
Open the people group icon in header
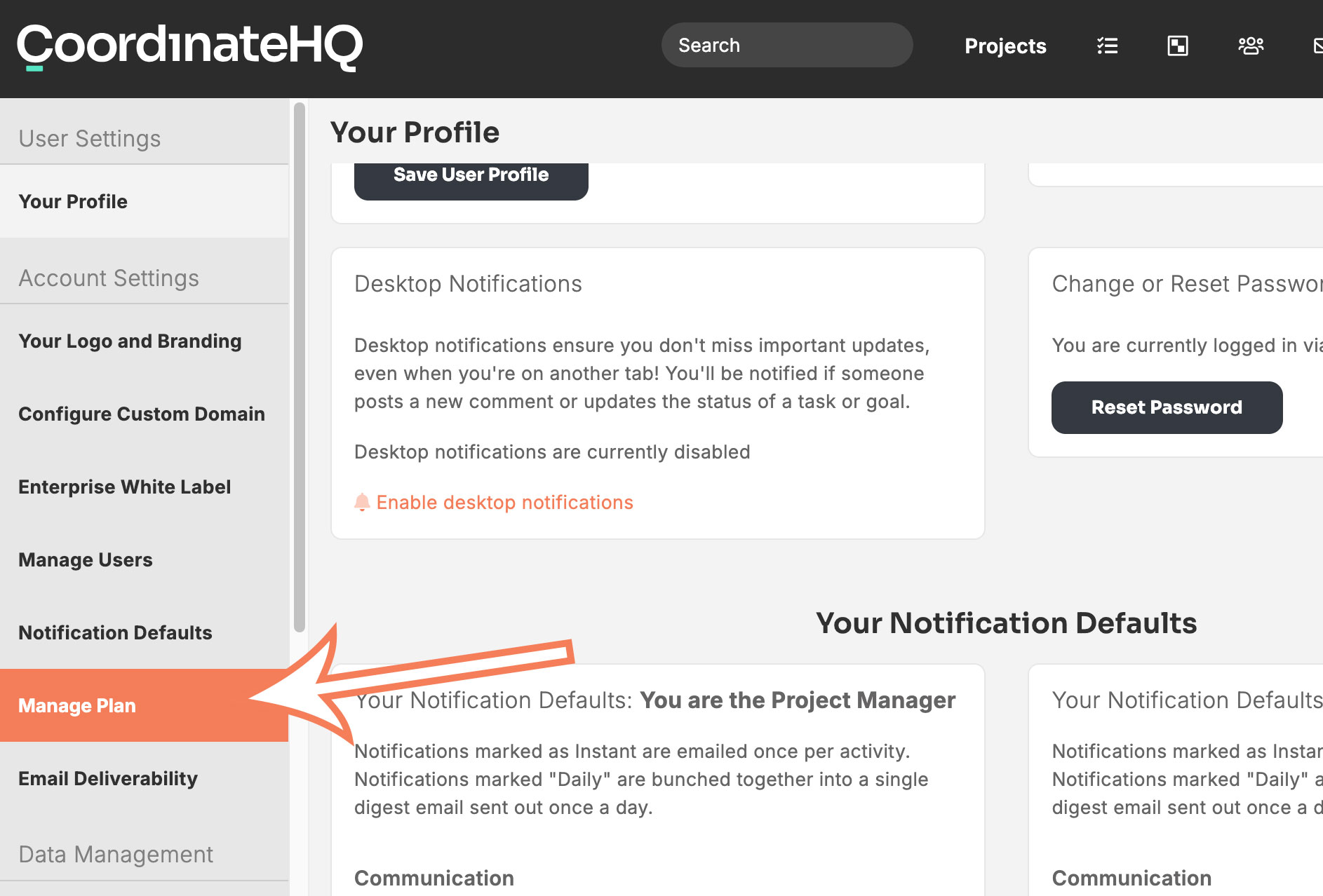pyautogui.click(x=1251, y=46)
